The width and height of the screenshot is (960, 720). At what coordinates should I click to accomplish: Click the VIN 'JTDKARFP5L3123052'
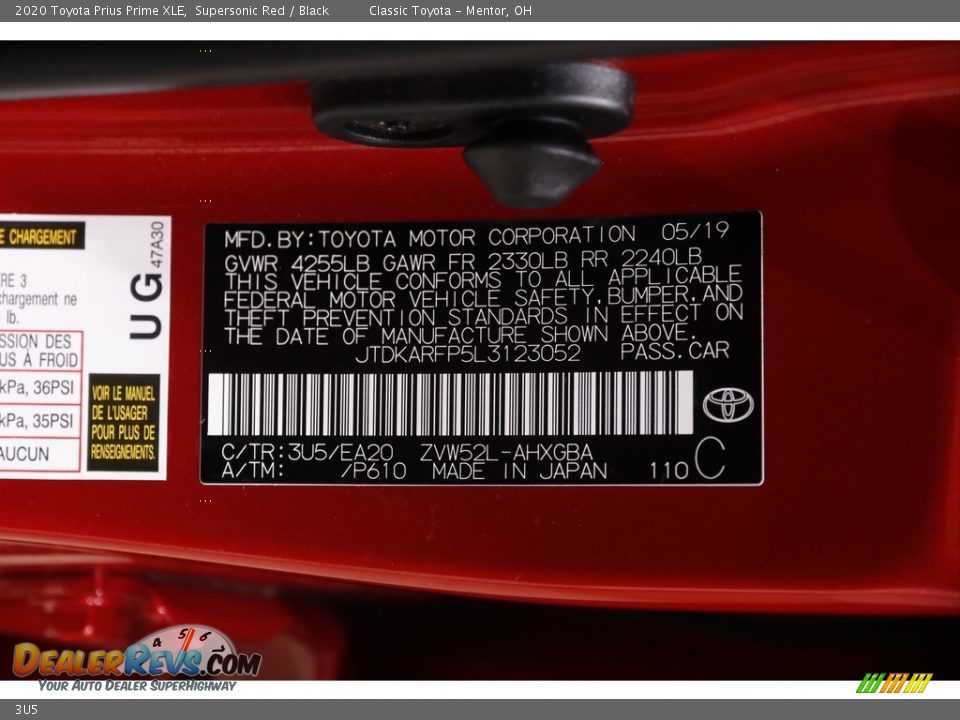(468, 354)
